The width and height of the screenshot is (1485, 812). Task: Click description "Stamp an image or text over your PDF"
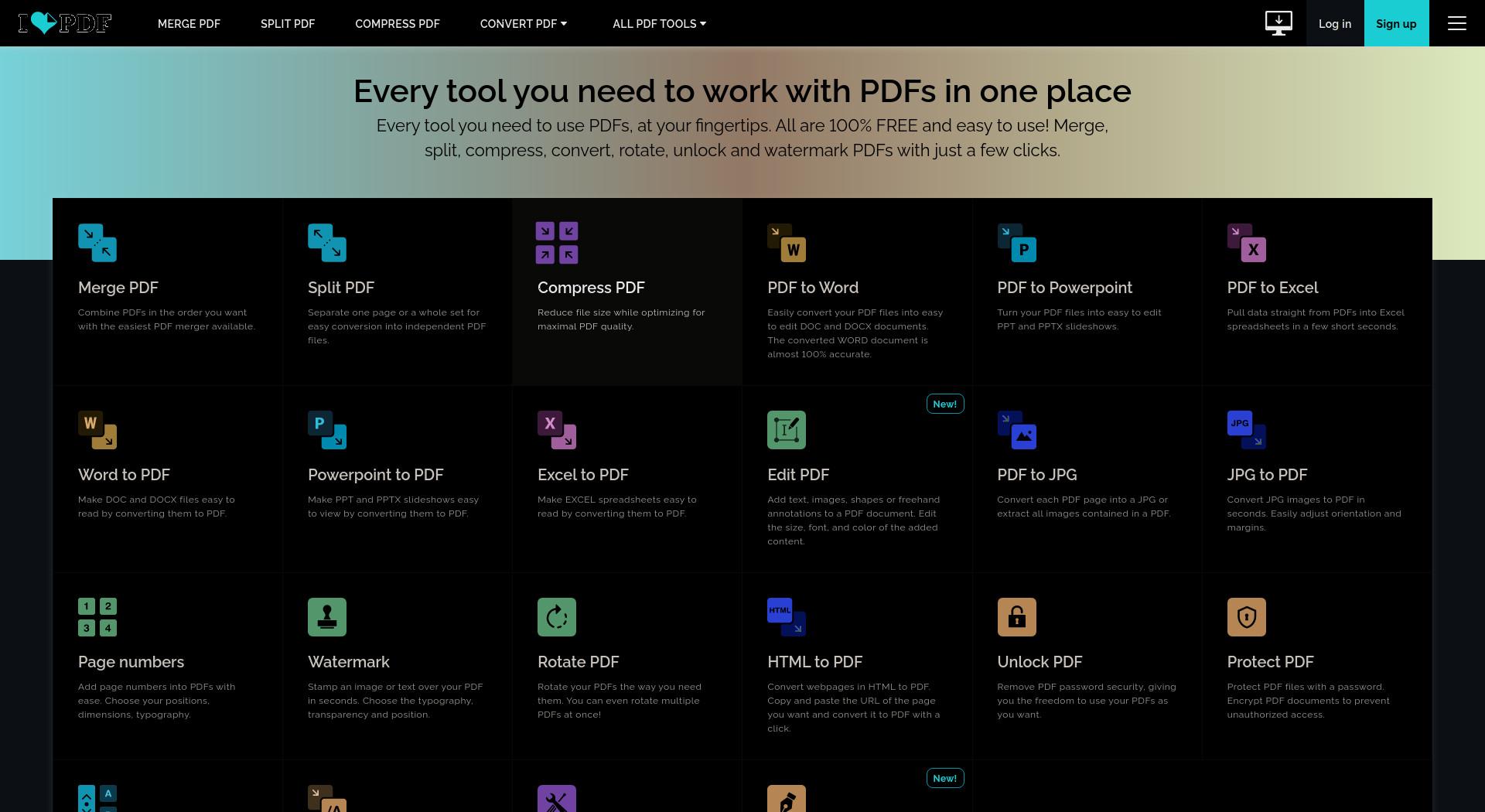[395, 687]
